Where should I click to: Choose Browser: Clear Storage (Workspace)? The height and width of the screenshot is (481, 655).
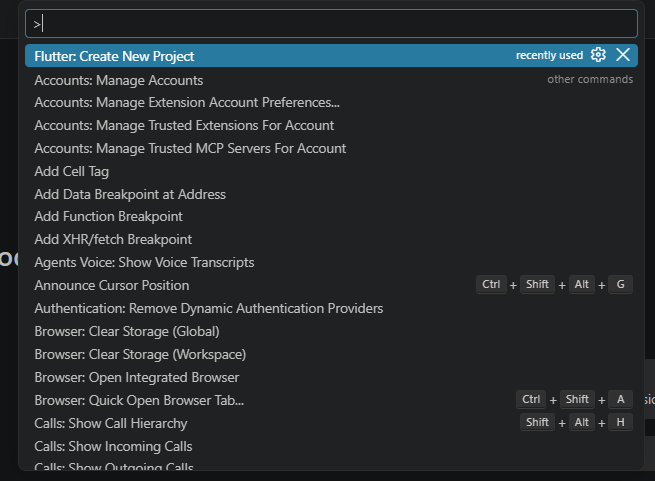point(331,354)
